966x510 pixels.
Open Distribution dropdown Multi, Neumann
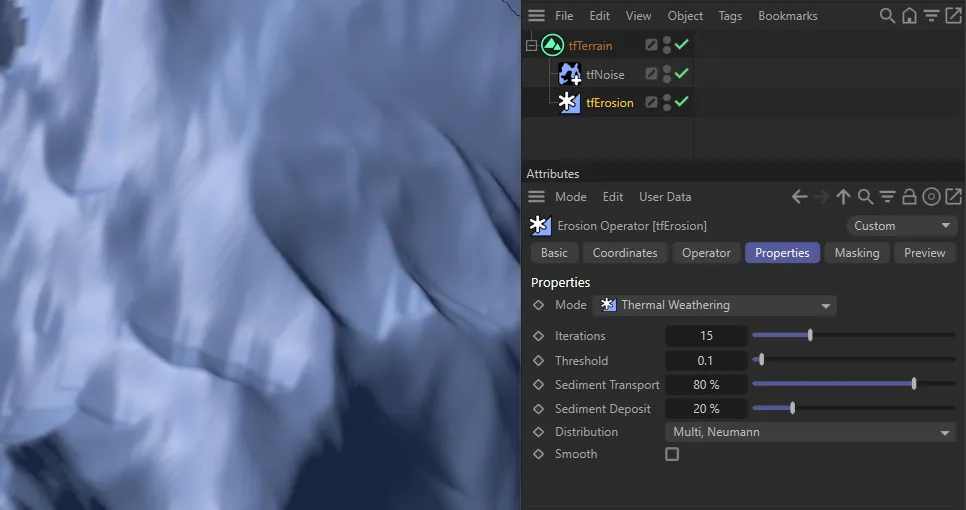point(810,432)
